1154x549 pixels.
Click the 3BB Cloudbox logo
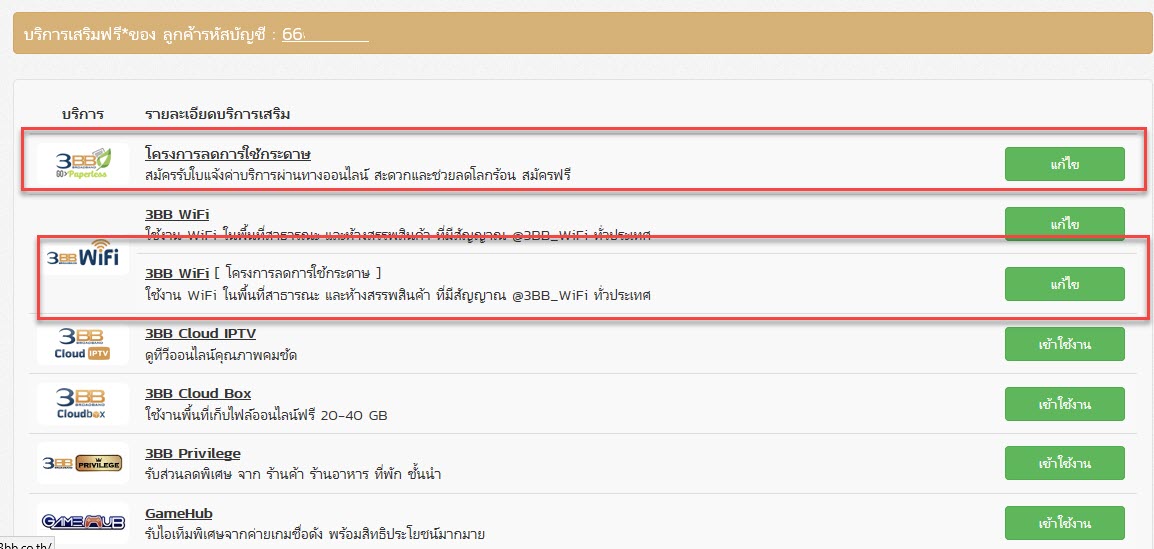[83, 404]
